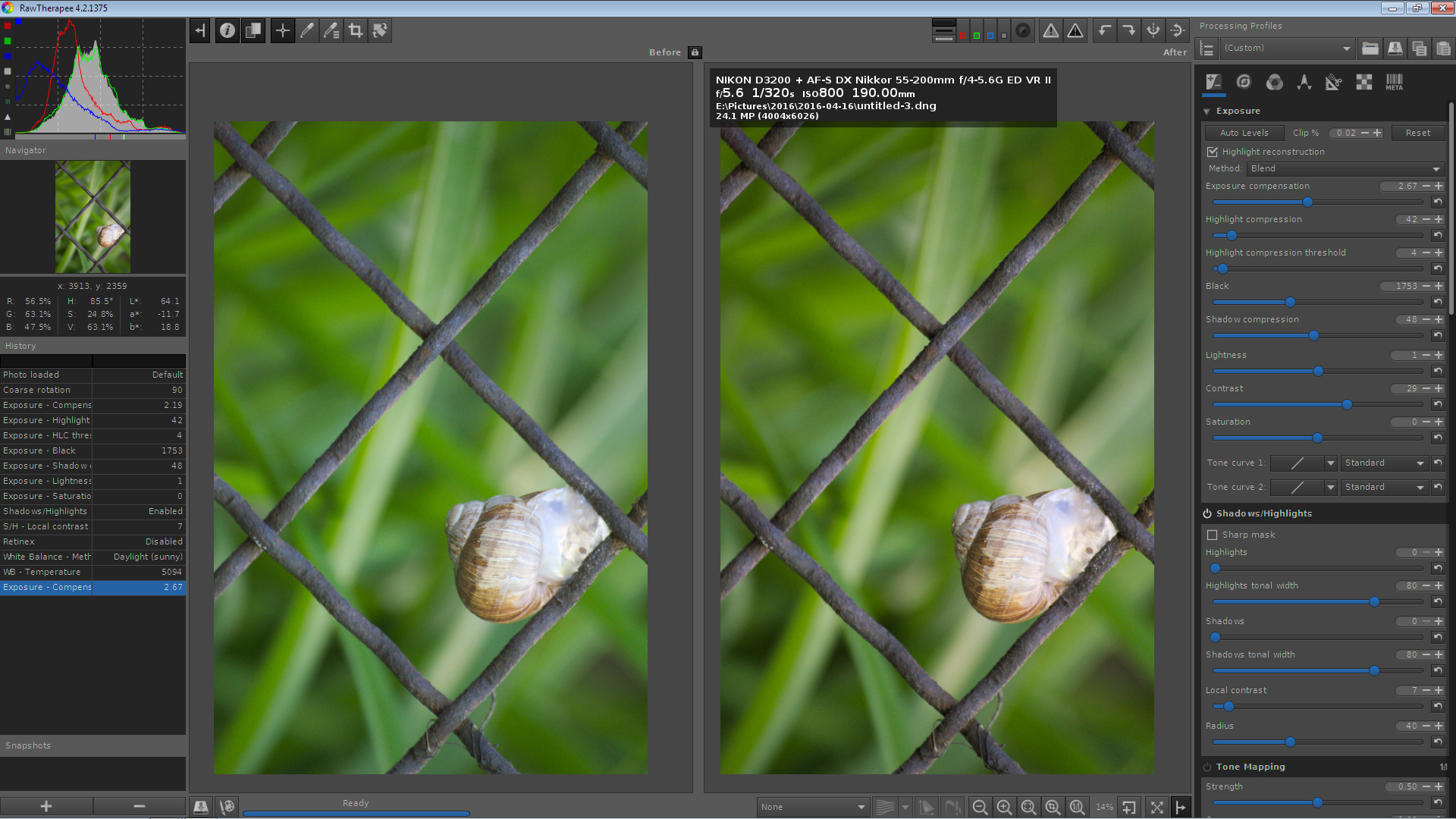Rotate image right
The width and height of the screenshot is (1456, 819).
point(1129,31)
